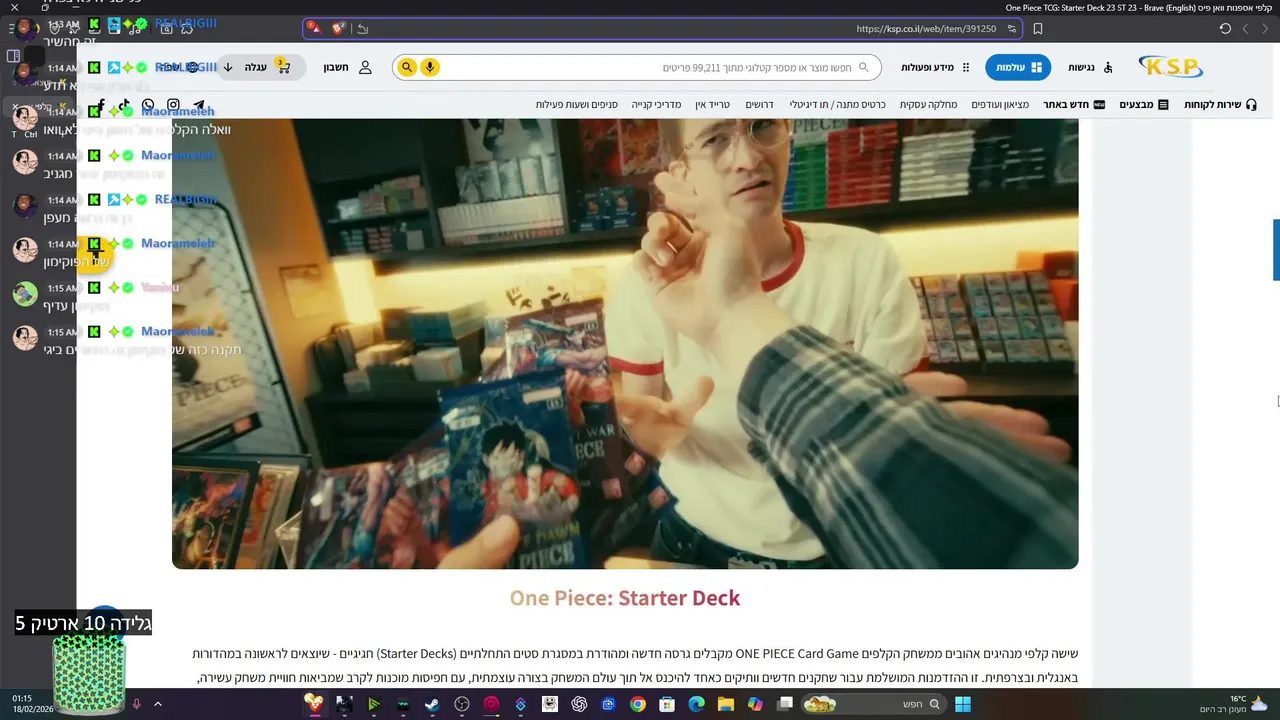Click the One Piece: Starter Deck heading
The width and height of the screenshot is (1280, 720).
pyautogui.click(x=625, y=598)
